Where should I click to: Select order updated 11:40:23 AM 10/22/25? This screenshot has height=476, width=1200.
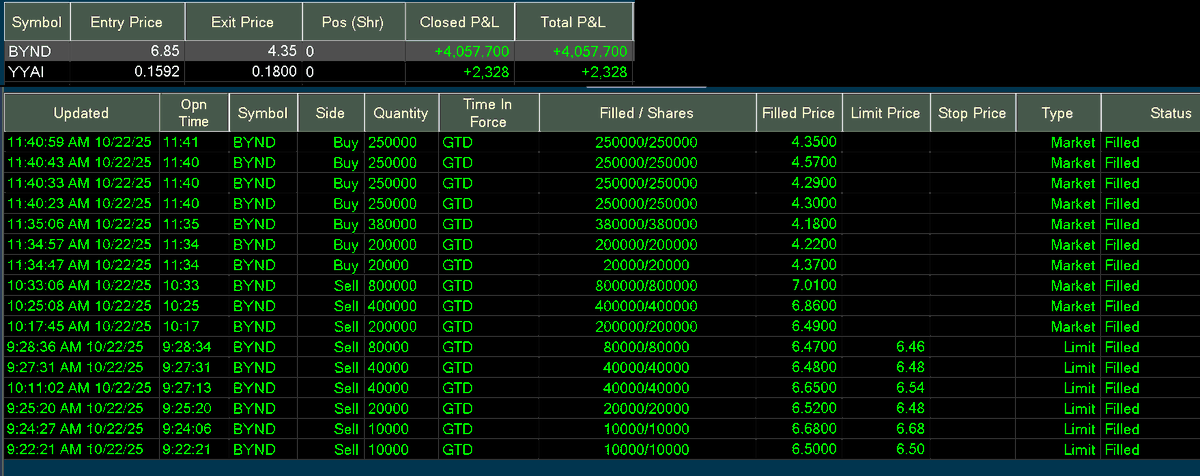tap(79, 204)
